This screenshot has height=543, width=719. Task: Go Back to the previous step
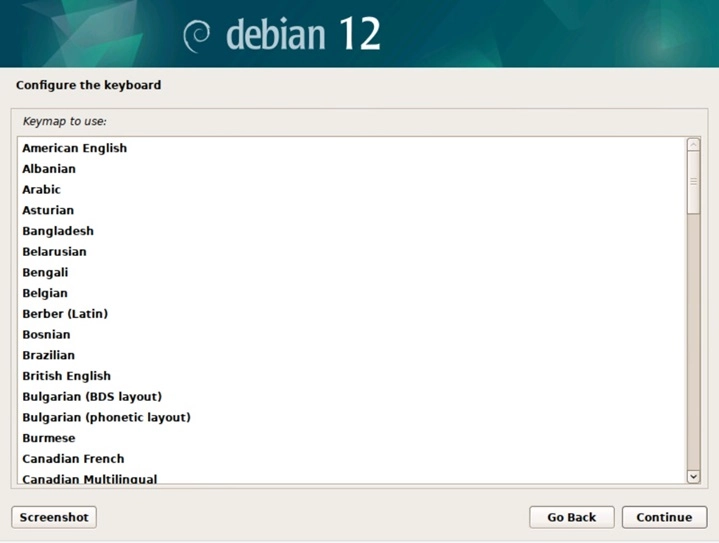coord(572,517)
